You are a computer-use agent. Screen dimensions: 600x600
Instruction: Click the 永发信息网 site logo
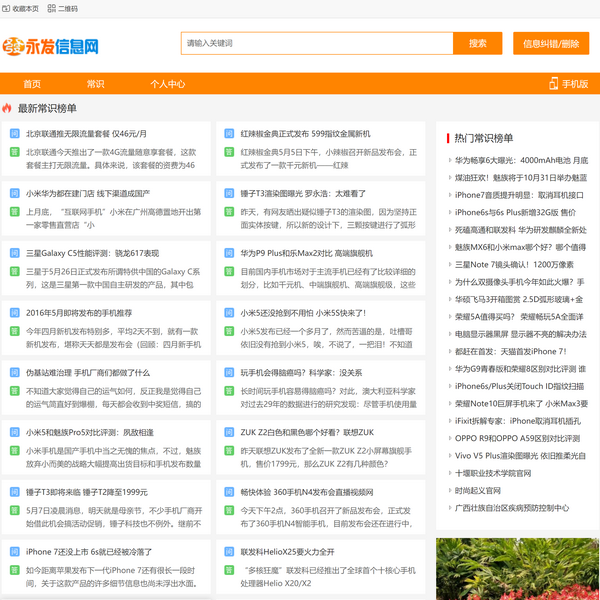[51, 45]
